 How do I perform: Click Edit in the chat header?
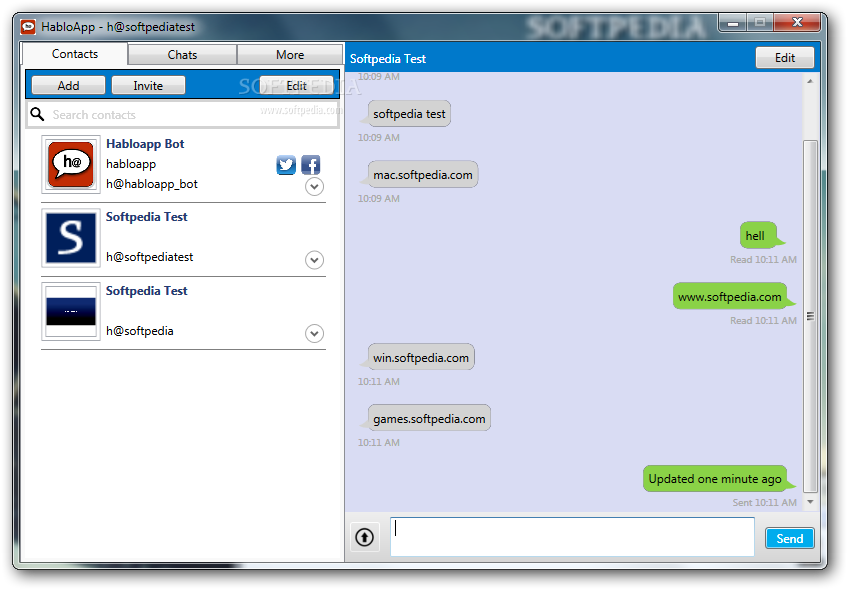point(785,57)
